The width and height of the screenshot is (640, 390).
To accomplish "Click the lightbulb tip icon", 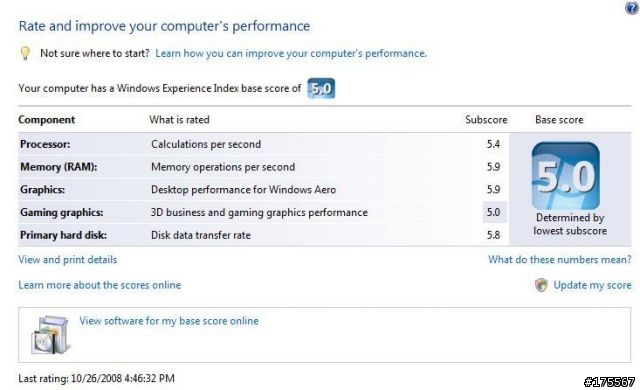I will [25, 53].
